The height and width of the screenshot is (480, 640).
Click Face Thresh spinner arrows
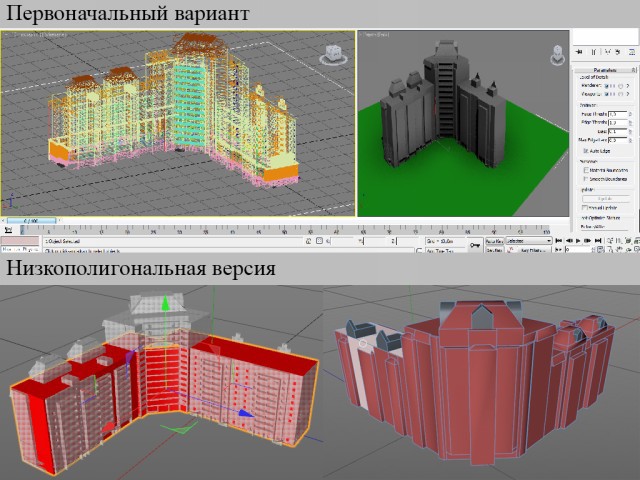630,114
